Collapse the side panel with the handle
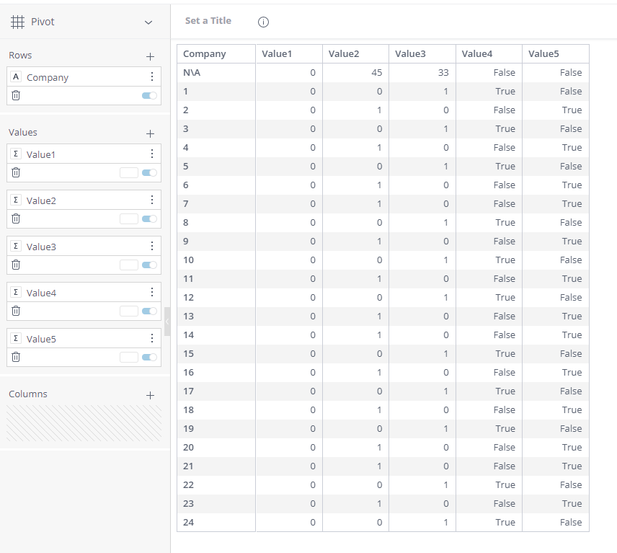617x553 pixels. tap(167, 322)
